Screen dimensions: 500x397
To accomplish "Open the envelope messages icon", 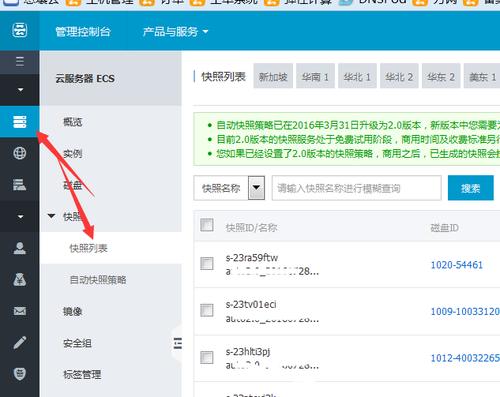I will tap(20, 311).
